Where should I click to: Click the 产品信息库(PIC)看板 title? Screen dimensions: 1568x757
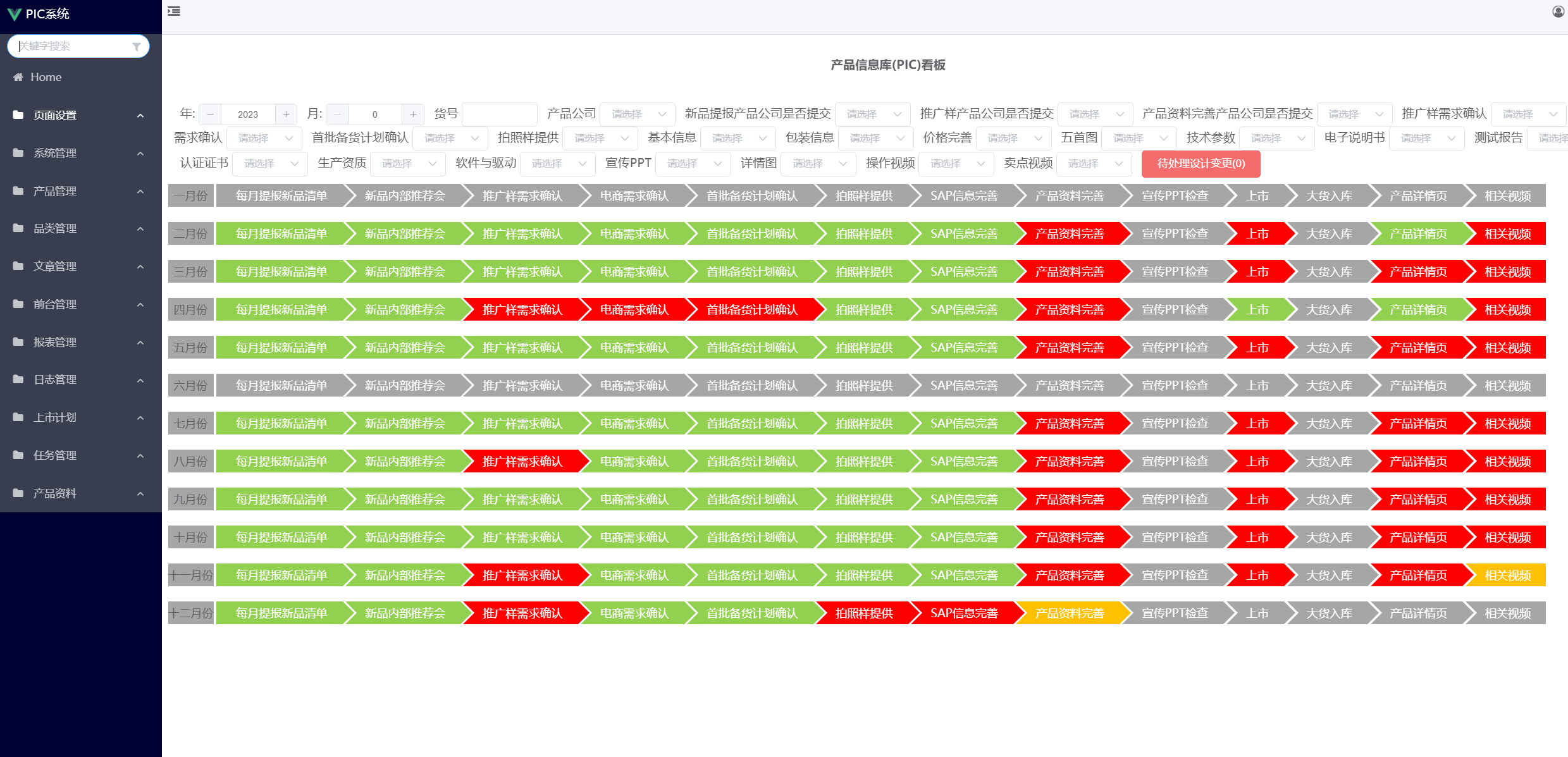point(887,65)
